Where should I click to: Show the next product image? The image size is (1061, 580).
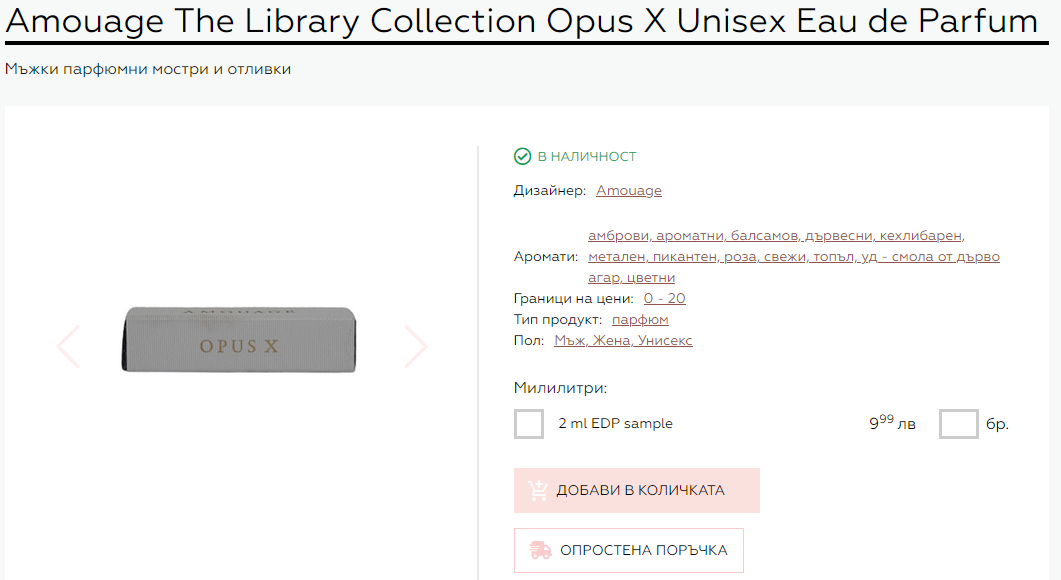coord(415,346)
